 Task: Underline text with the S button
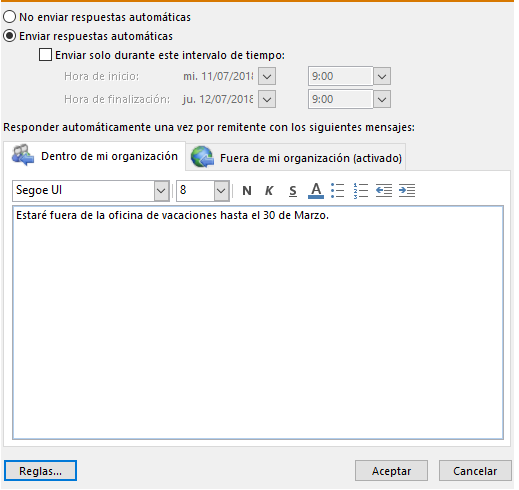[x=293, y=191]
